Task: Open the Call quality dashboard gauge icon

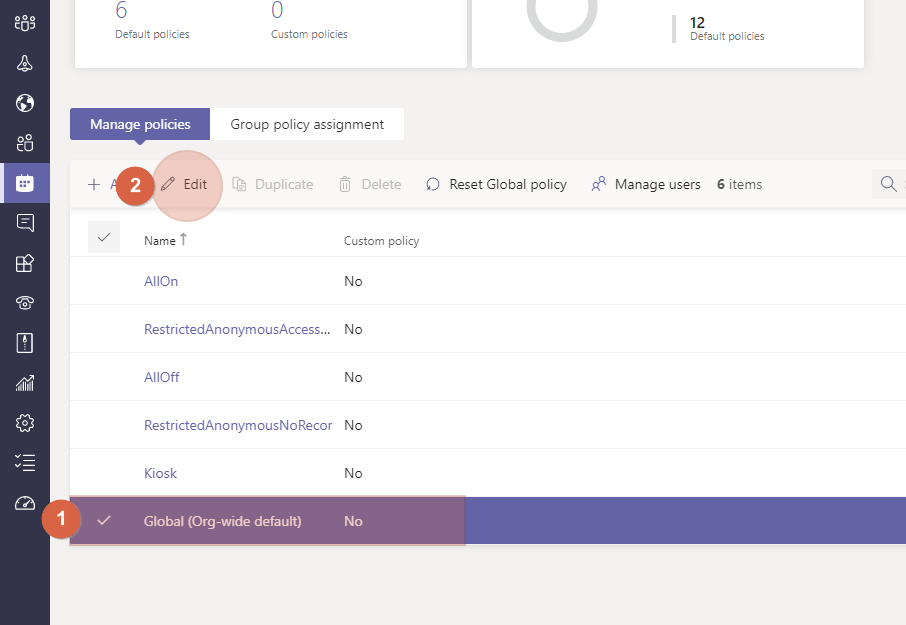Action: [x=25, y=503]
